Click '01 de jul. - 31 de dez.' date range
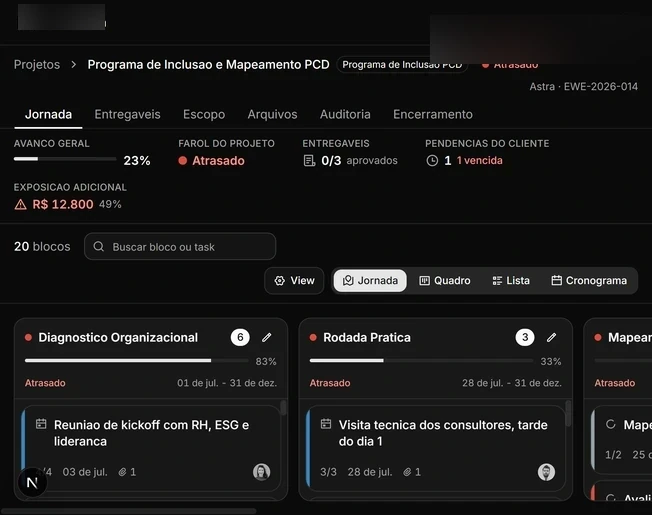Viewport: 652px width, 515px height. 227,383
